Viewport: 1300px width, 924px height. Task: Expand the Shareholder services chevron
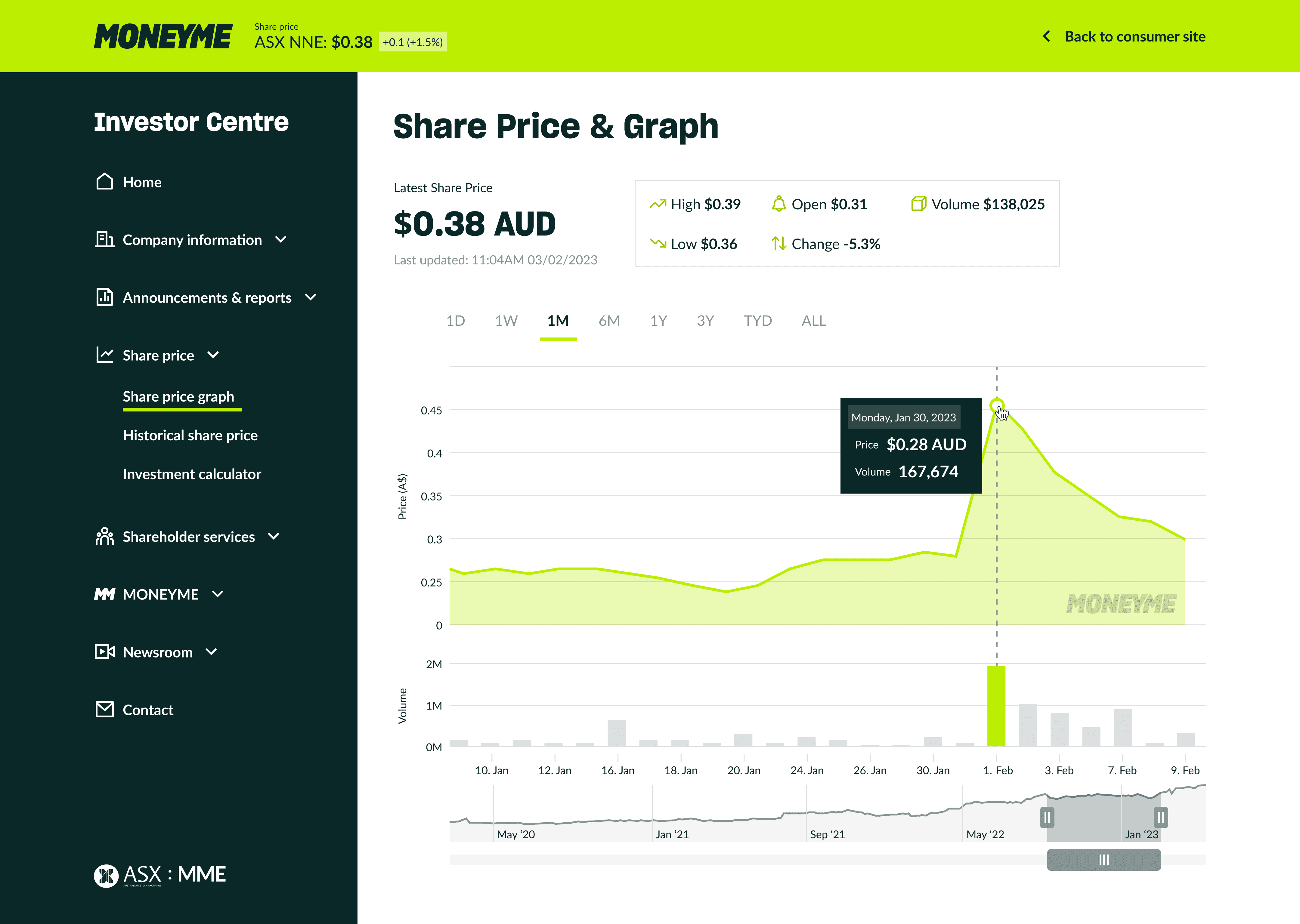pyautogui.click(x=274, y=537)
